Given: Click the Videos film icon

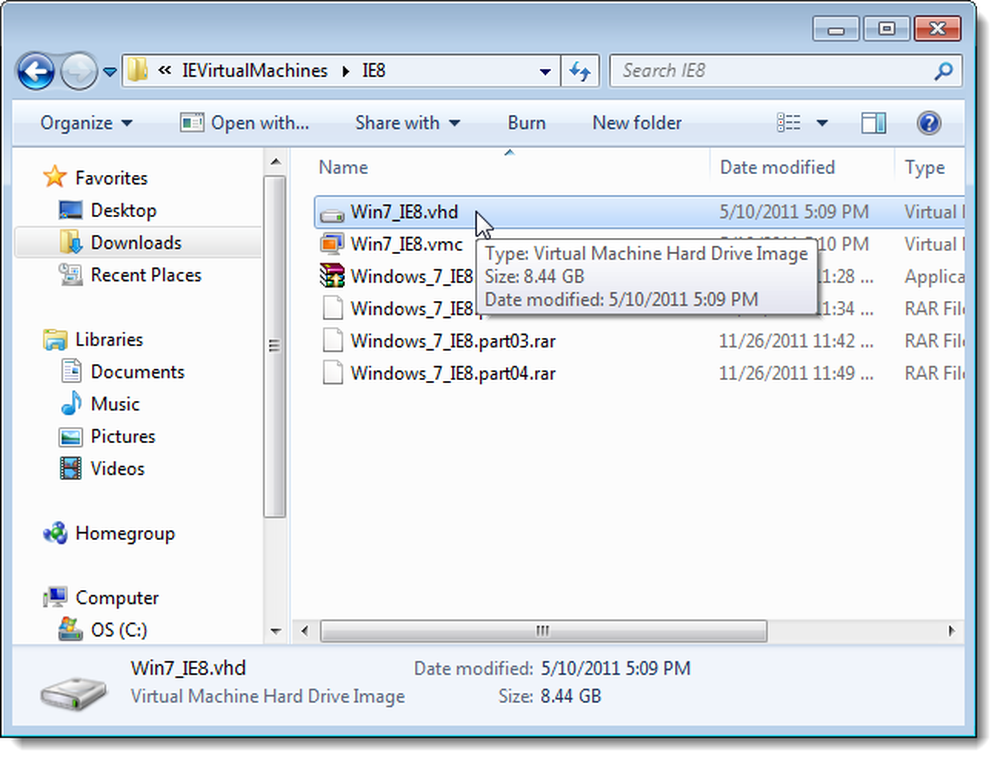Looking at the screenshot, I should click(x=70, y=469).
